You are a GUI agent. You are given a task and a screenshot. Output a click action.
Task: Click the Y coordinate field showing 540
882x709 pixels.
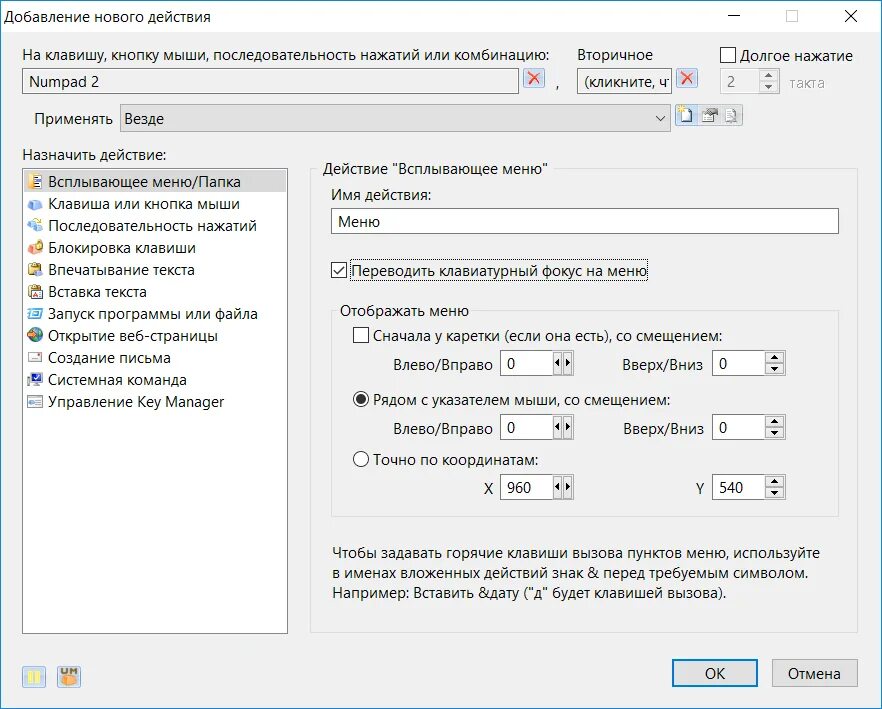tap(739, 487)
